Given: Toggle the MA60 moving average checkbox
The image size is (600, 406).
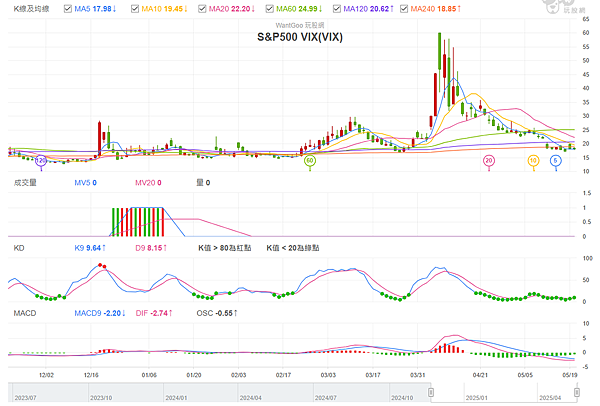Looking at the screenshot, I should click(x=269, y=8).
